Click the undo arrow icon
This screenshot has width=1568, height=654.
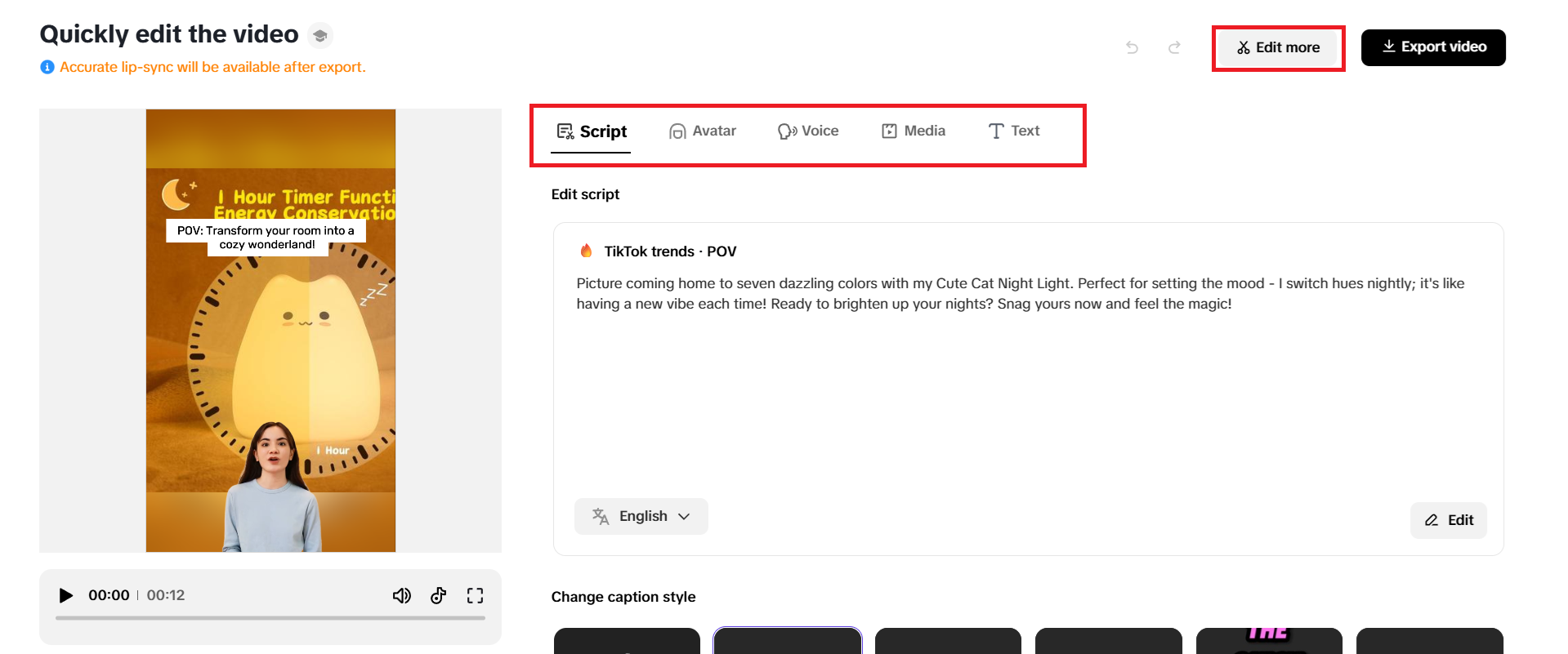[1132, 47]
